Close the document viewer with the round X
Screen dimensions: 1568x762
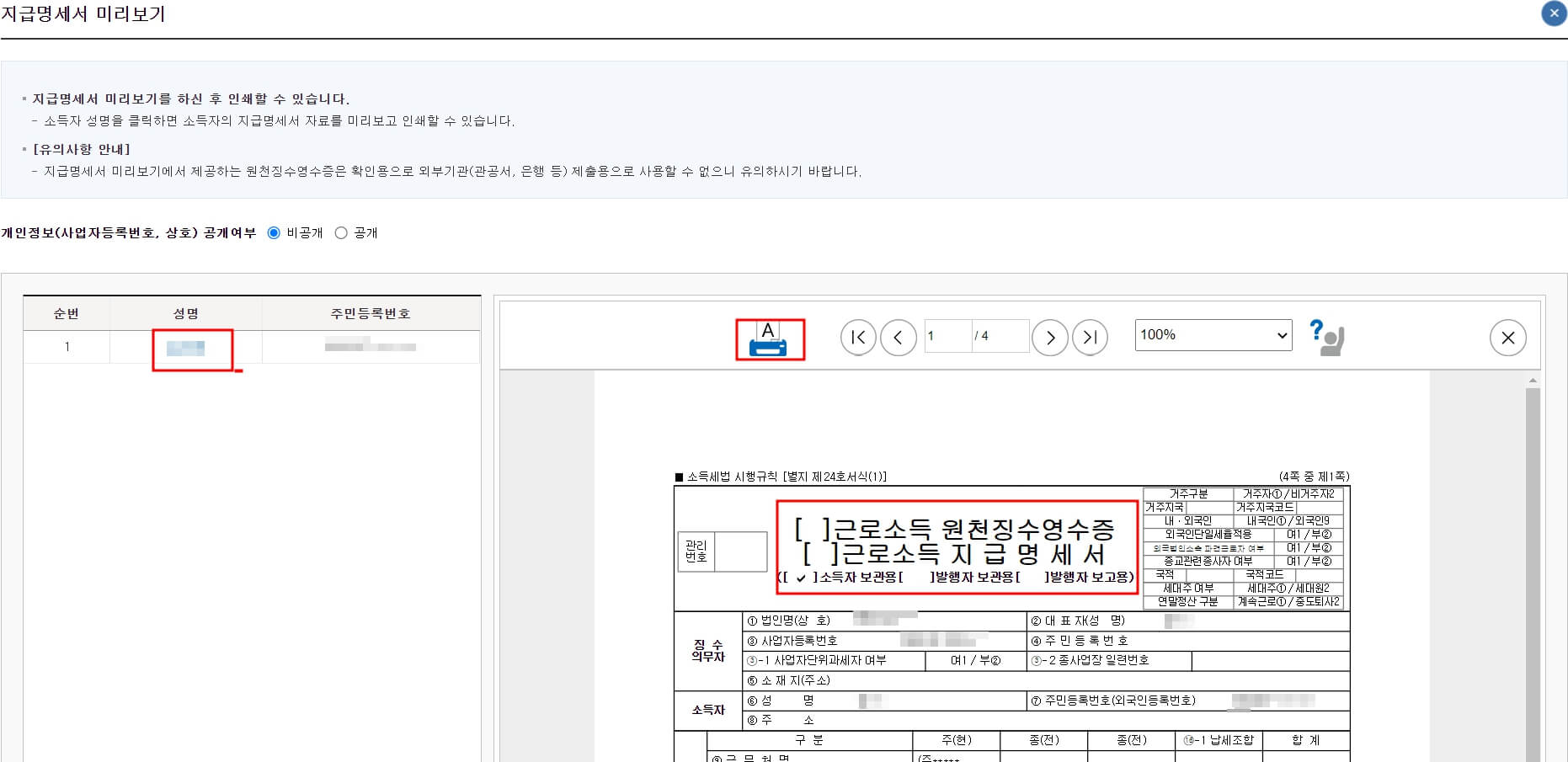click(x=1507, y=338)
